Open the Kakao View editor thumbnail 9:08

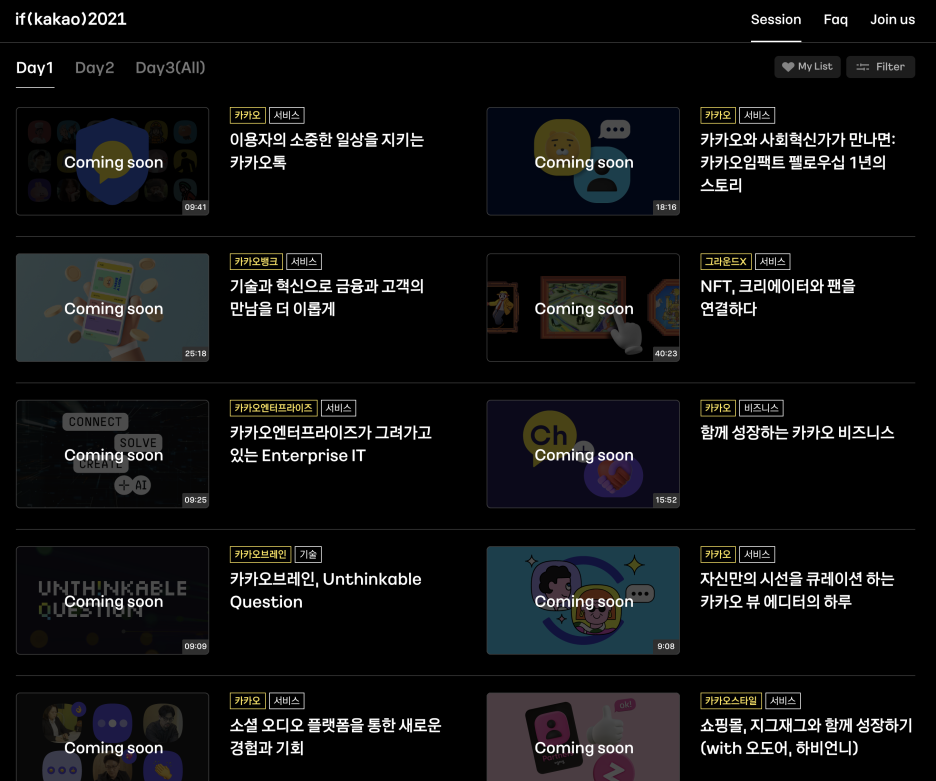click(x=583, y=600)
